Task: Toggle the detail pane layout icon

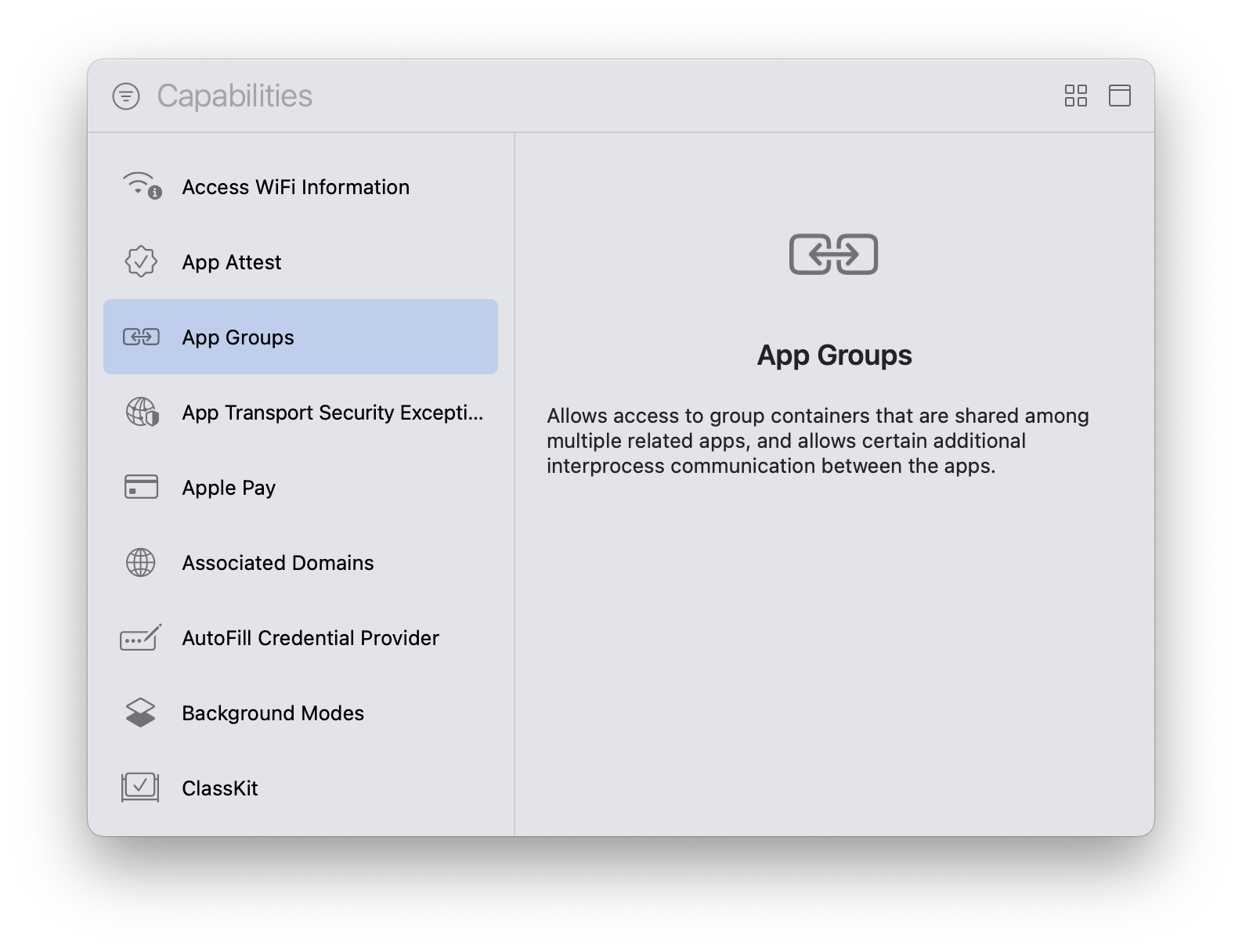Action: coord(1120,96)
